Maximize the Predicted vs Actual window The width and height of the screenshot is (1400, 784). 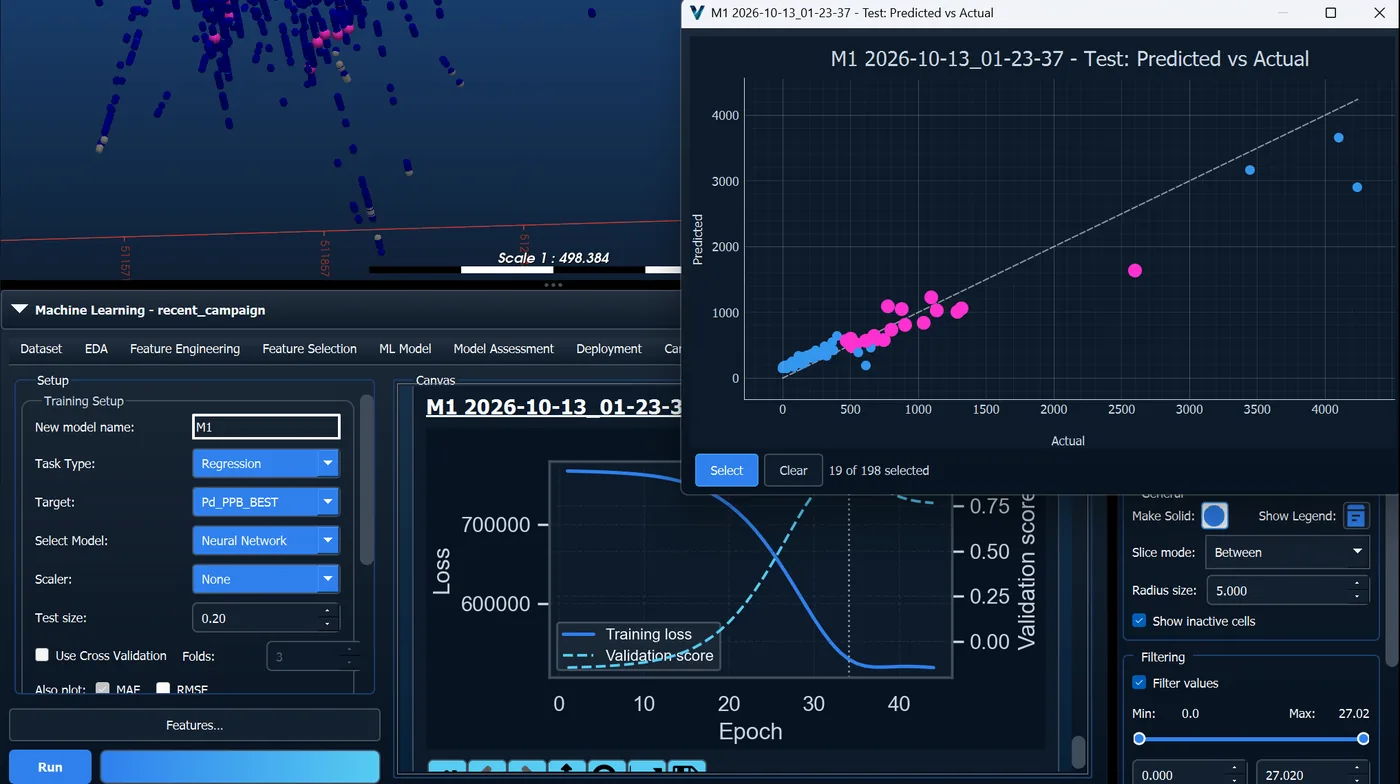(x=1330, y=13)
